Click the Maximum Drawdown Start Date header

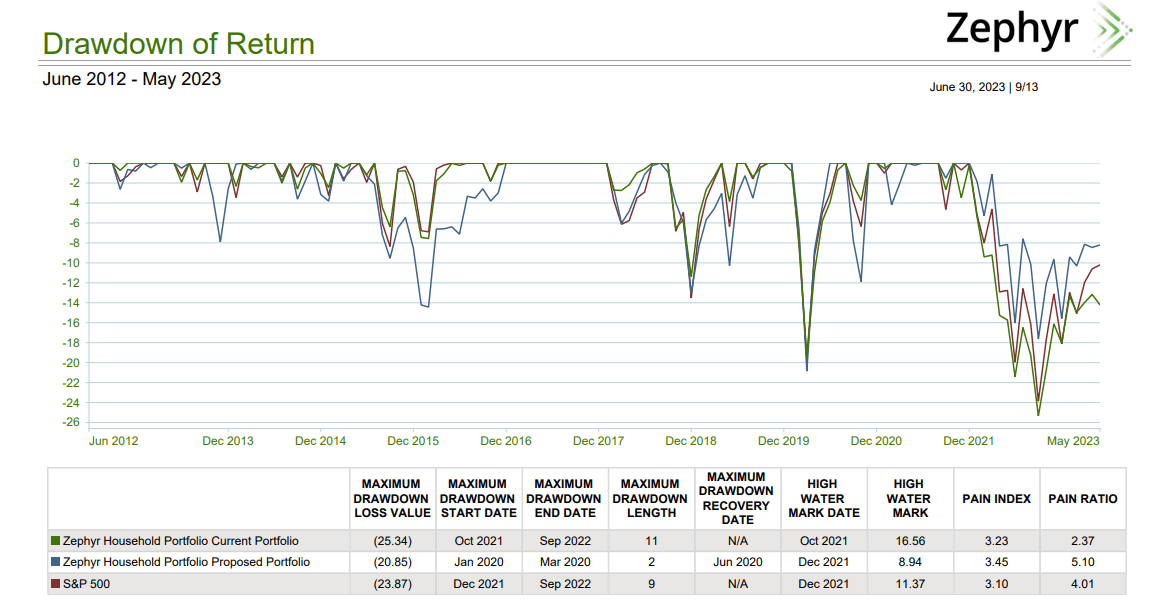point(478,499)
